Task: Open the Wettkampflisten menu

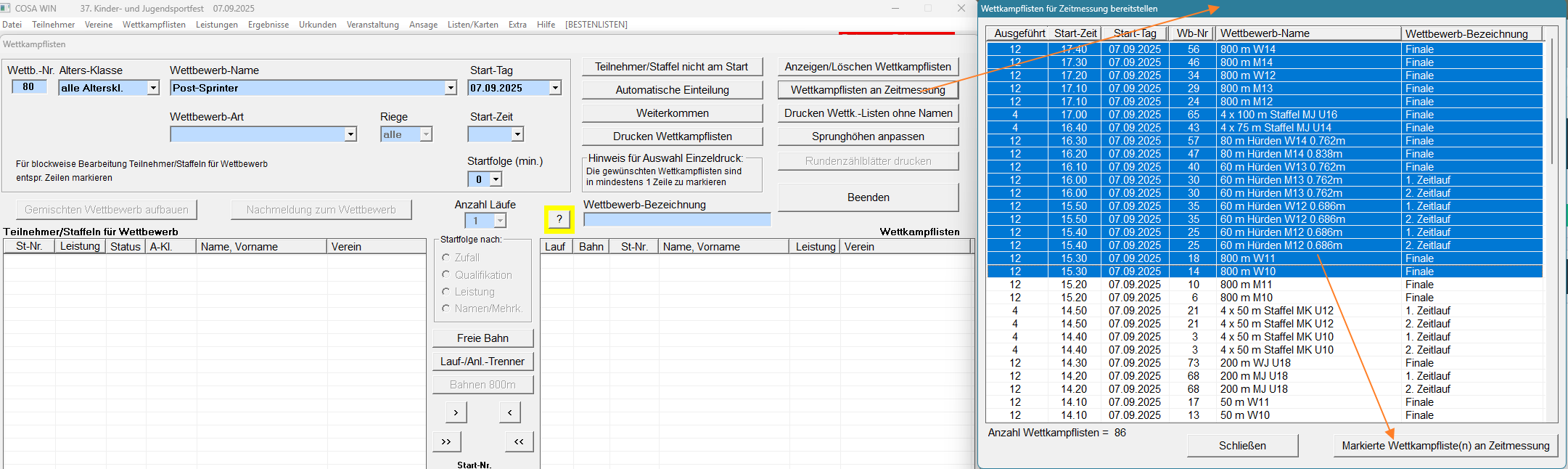Action: (x=154, y=25)
